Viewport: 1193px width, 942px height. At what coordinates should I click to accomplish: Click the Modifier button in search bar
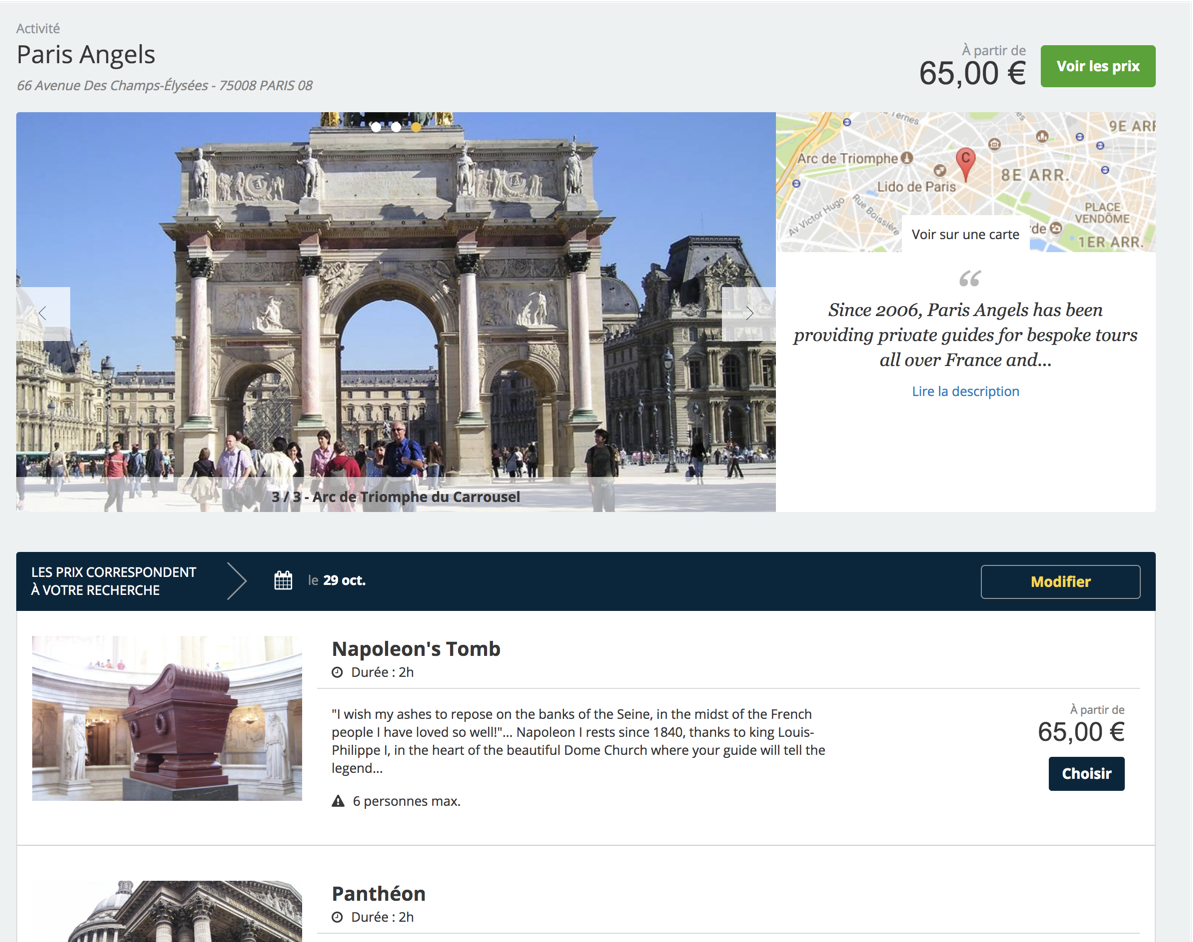[1061, 581]
